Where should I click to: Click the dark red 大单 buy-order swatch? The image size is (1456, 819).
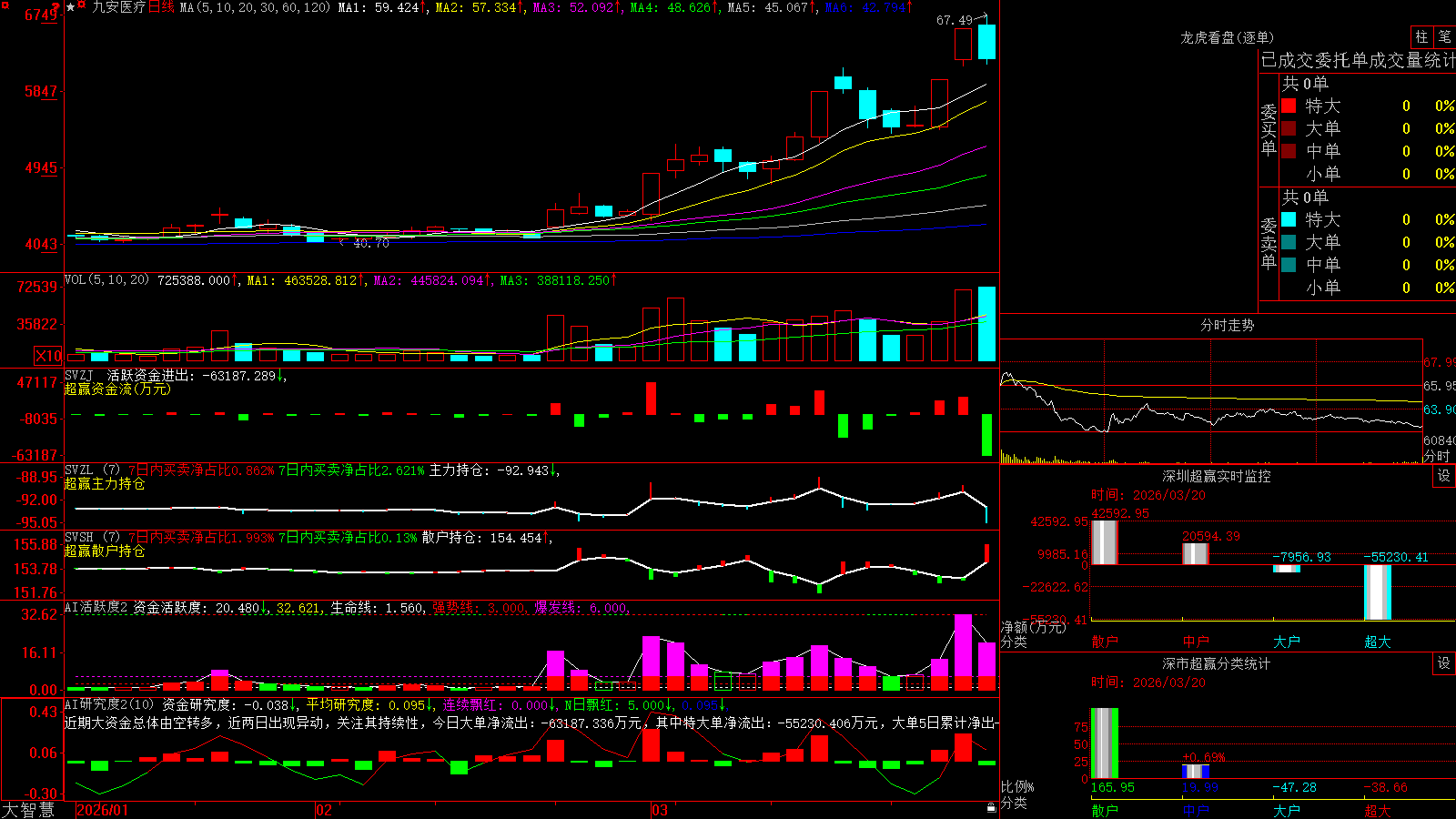(1289, 128)
